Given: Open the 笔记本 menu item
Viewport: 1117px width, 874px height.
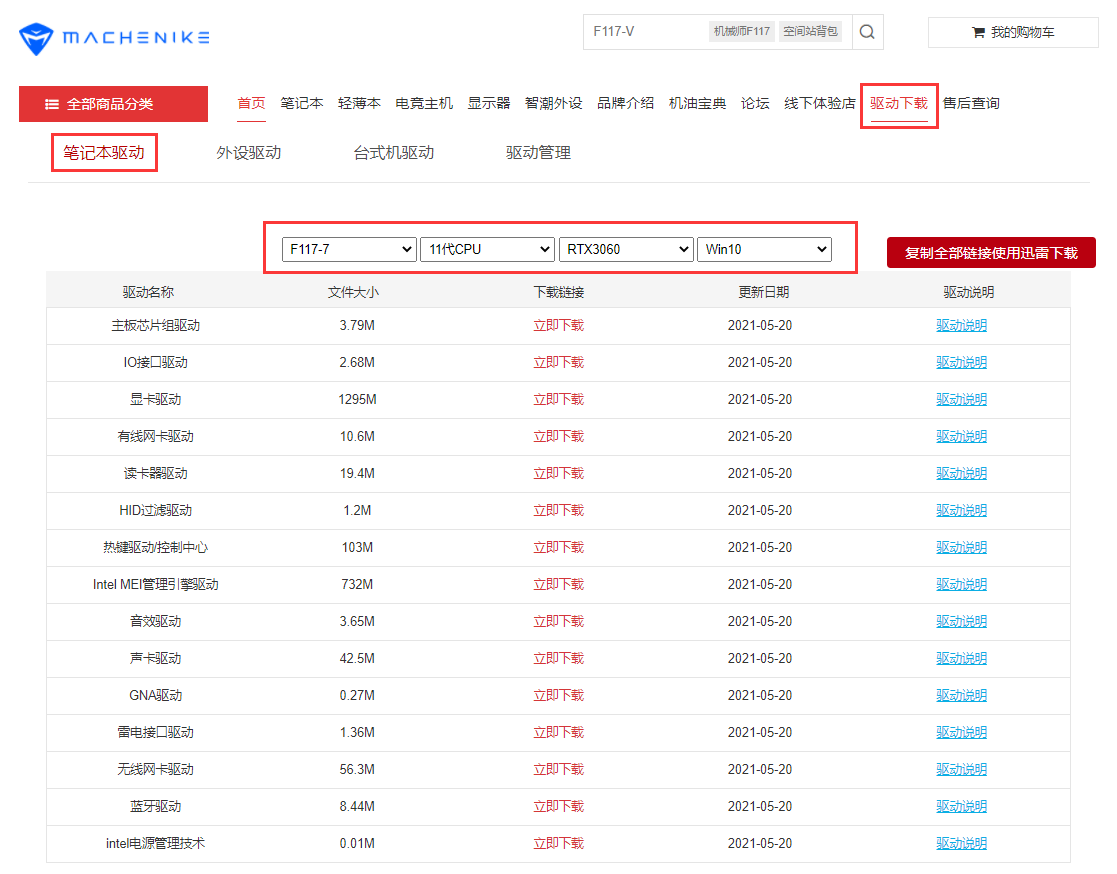Looking at the screenshot, I should tap(301, 103).
